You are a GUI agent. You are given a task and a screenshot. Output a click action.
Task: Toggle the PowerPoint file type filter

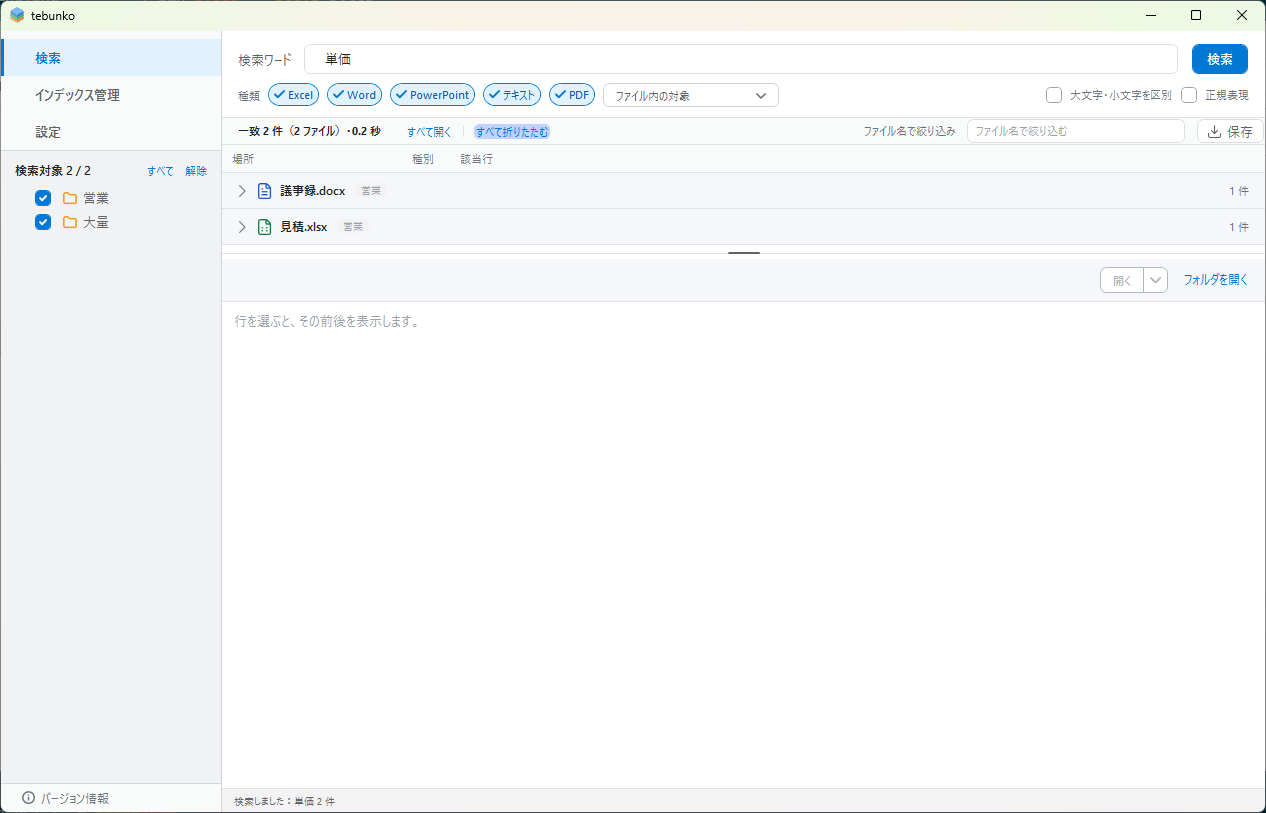click(x=433, y=95)
